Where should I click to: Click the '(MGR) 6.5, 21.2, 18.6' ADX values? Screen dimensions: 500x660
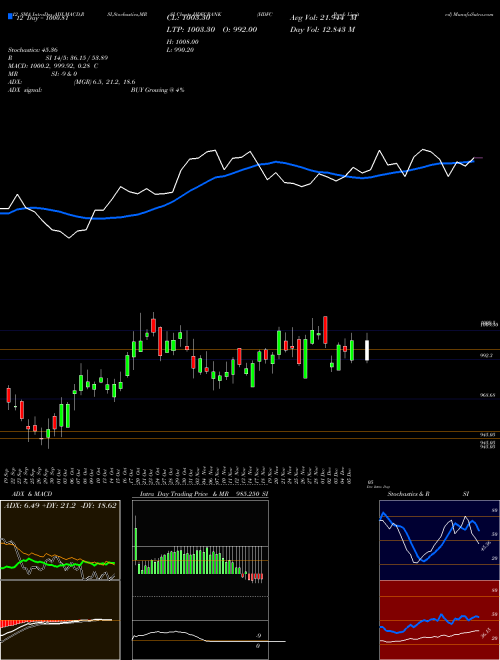[x=104, y=82]
